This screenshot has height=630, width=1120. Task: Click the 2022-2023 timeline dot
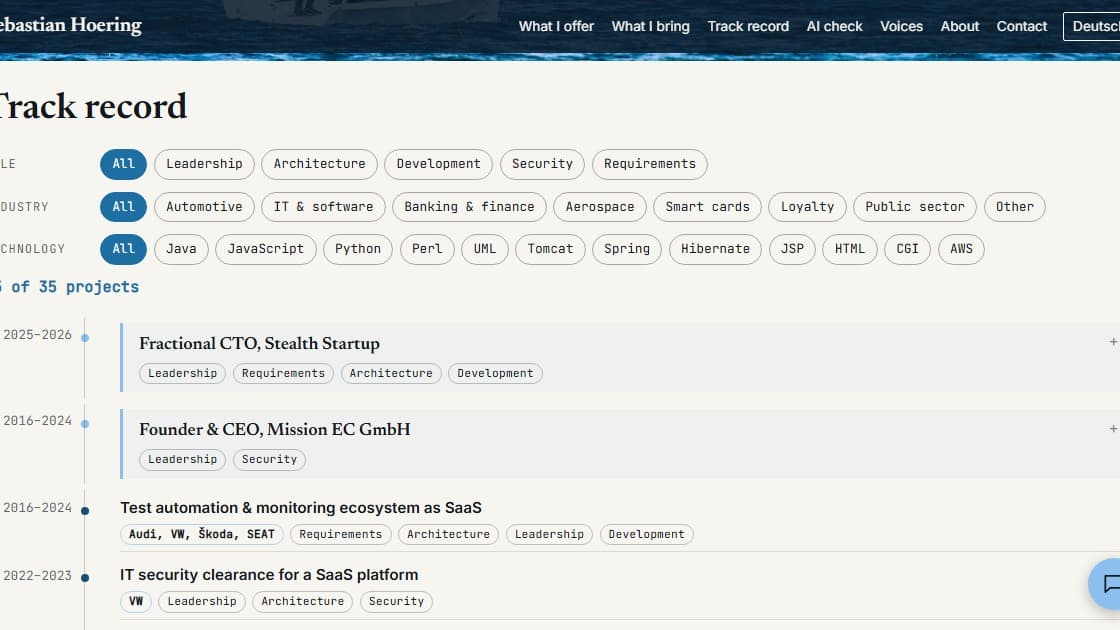click(85, 578)
